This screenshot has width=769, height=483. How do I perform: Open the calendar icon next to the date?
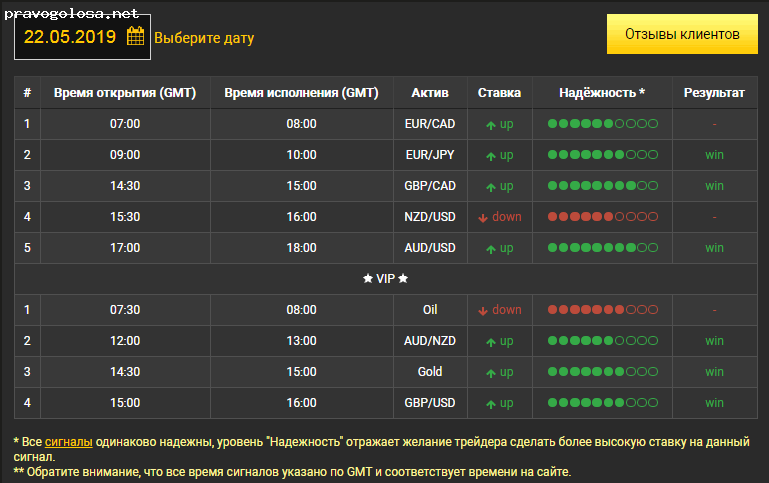(135, 36)
